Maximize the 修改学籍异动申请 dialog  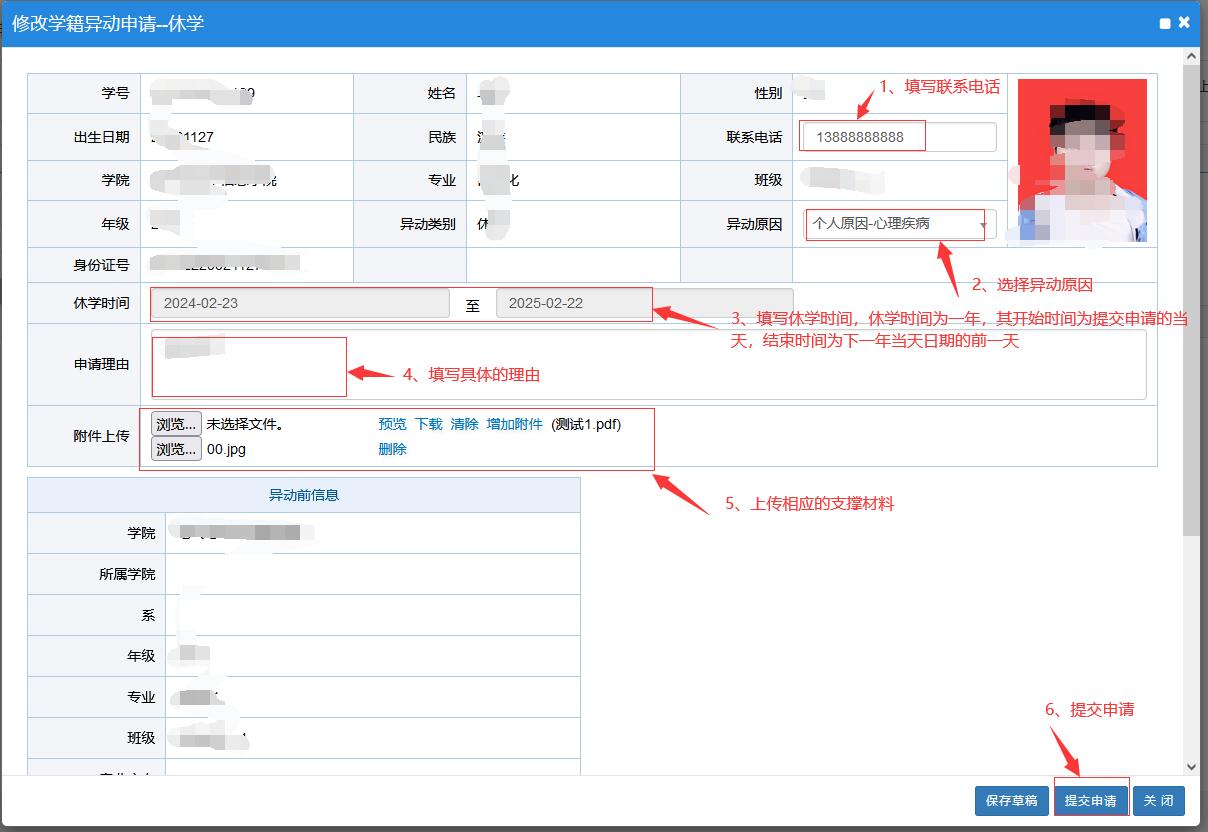click(x=1165, y=23)
